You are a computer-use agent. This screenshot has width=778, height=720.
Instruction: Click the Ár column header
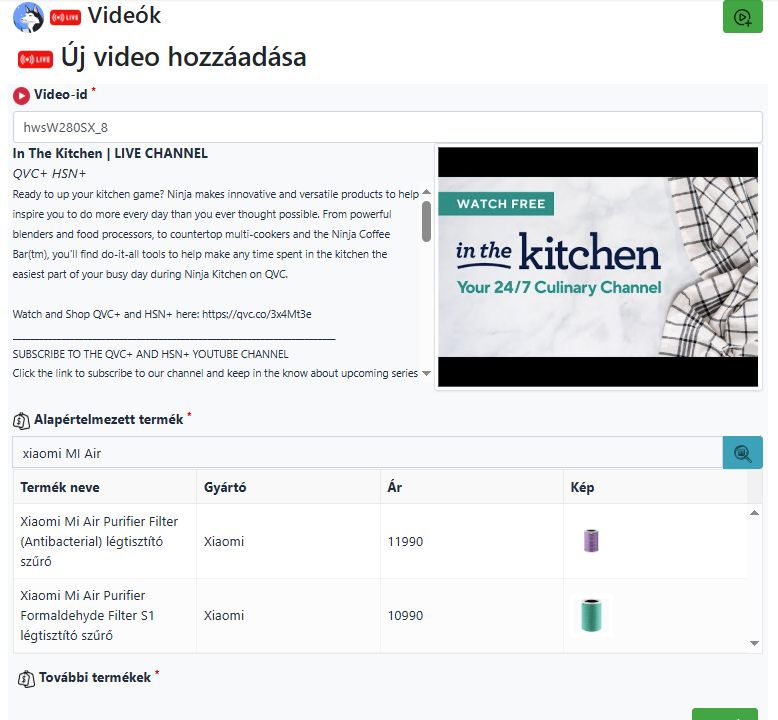472,487
